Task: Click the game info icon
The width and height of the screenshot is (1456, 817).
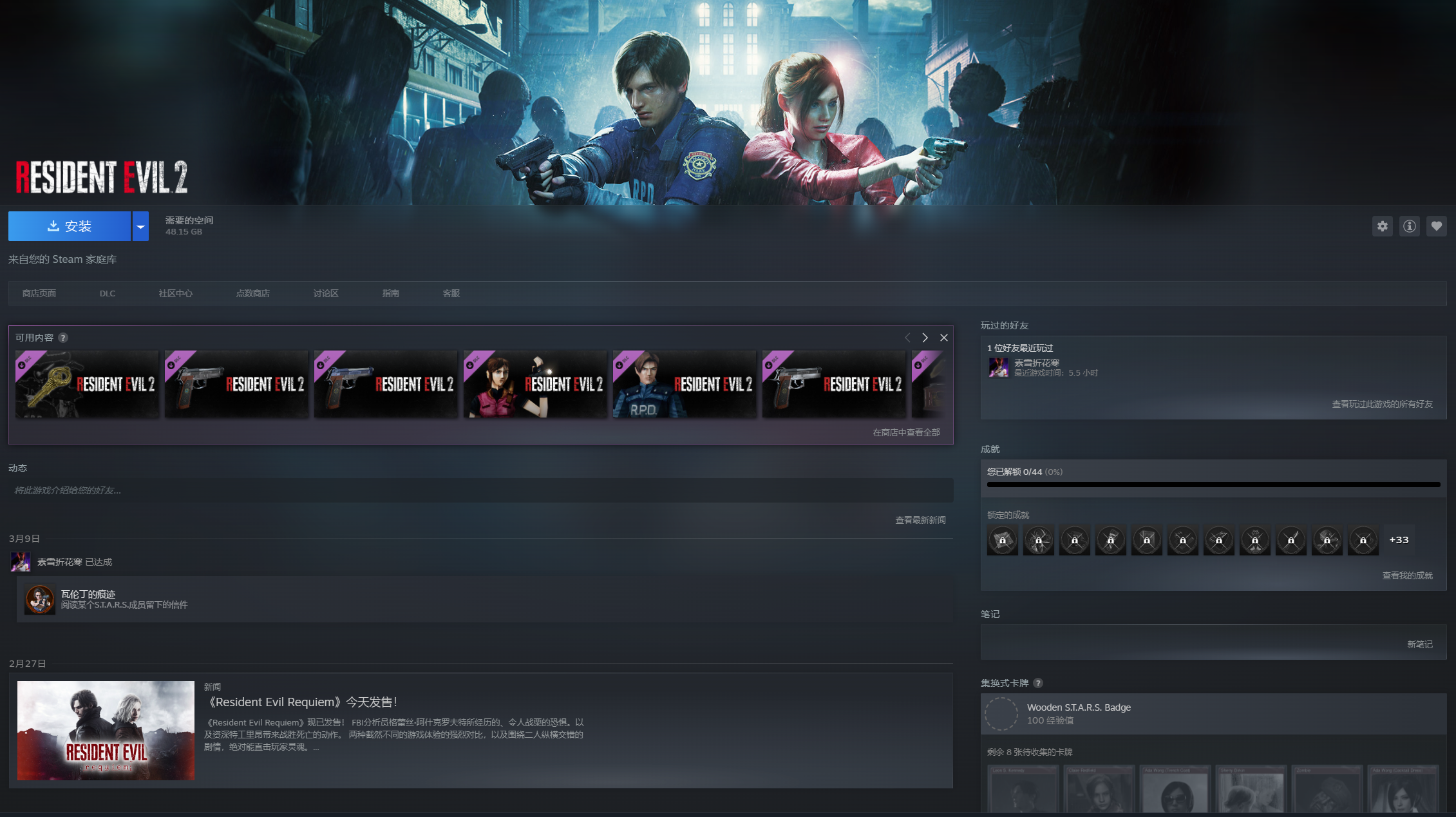Action: pyautogui.click(x=1409, y=226)
